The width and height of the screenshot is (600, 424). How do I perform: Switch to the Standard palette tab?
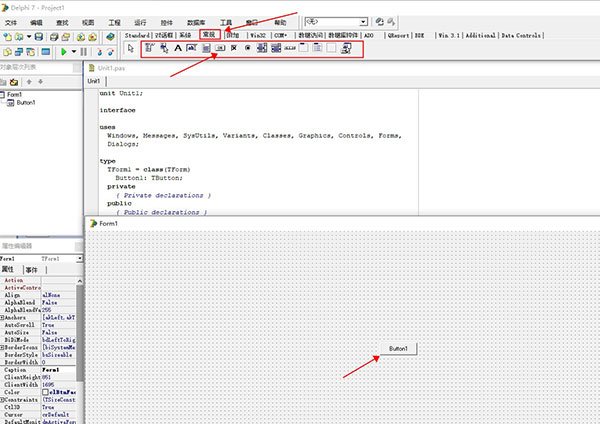tap(137, 35)
